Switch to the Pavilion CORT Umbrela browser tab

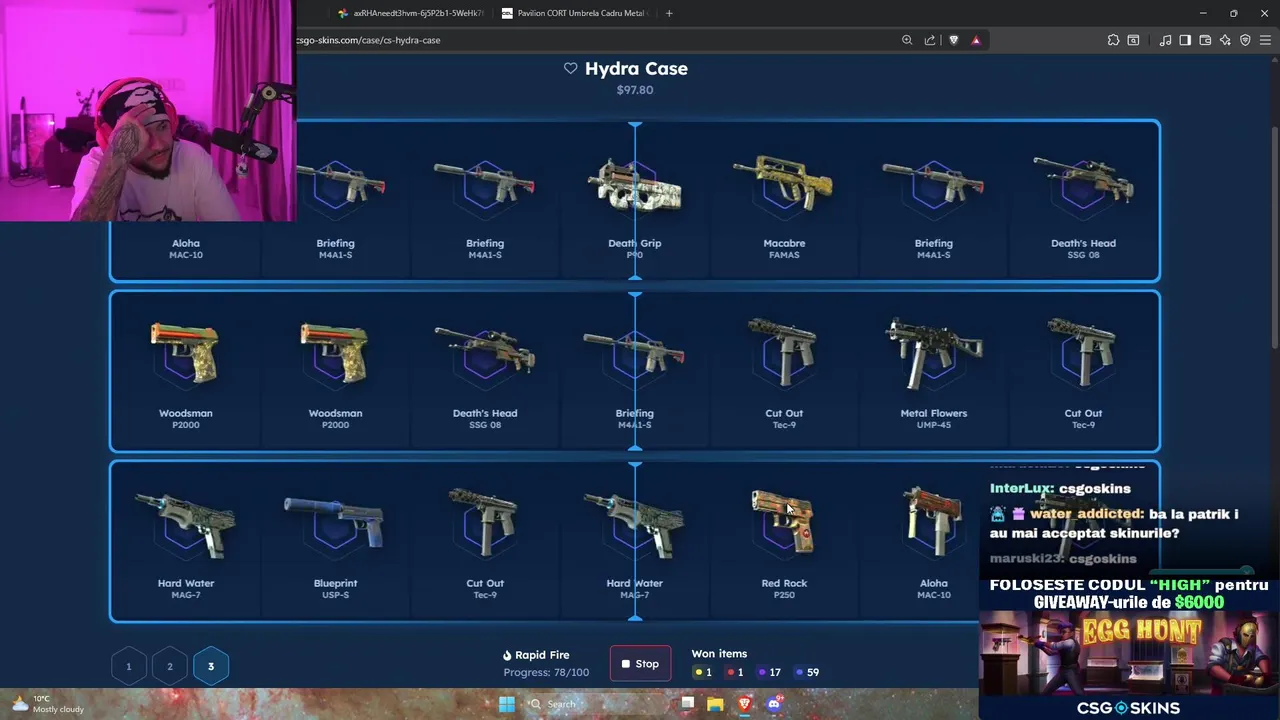(575, 13)
